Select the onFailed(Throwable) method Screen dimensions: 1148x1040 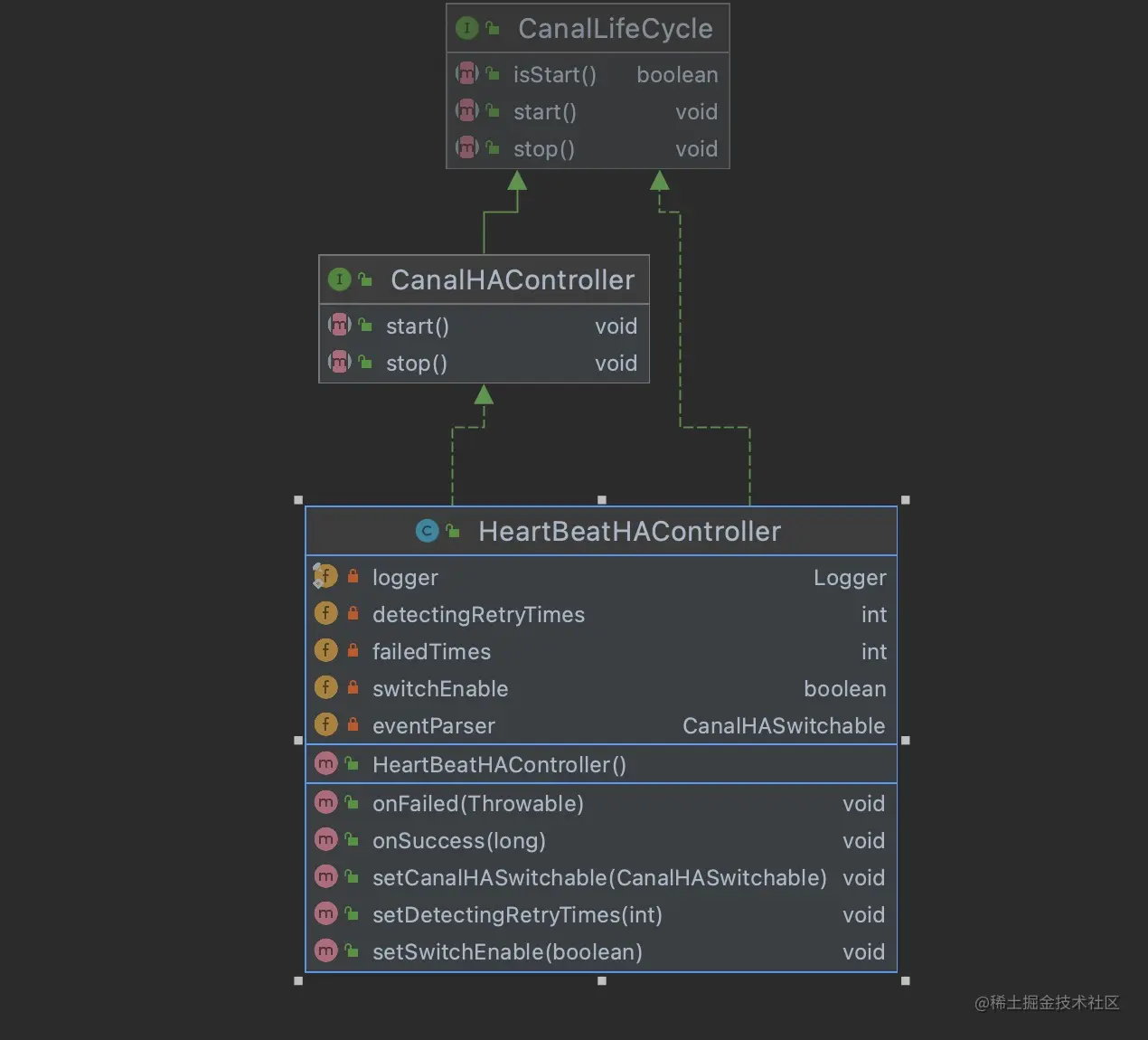478,804
